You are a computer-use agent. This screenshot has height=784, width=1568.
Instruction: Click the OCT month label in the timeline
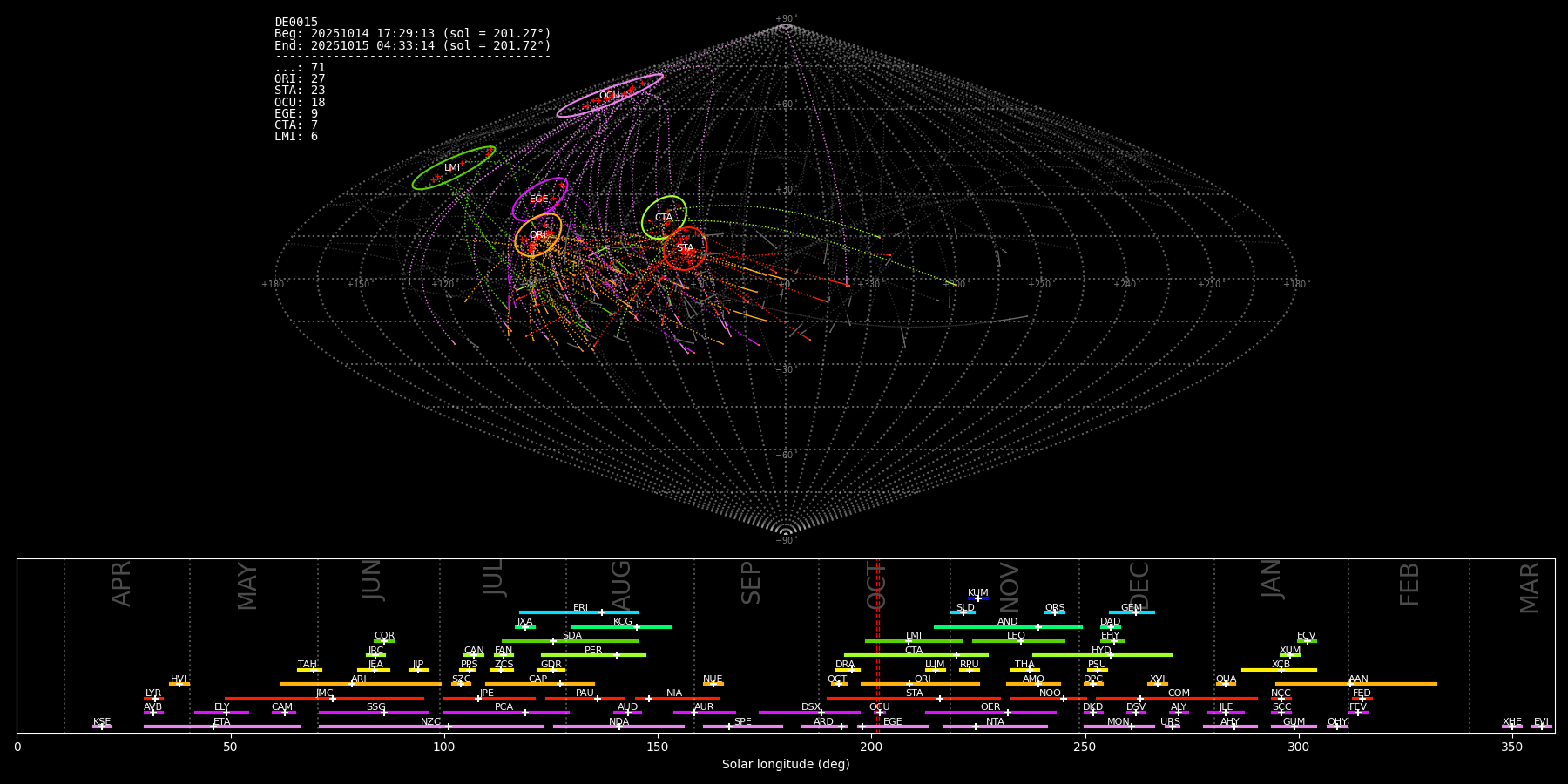(x=876, y=585)
